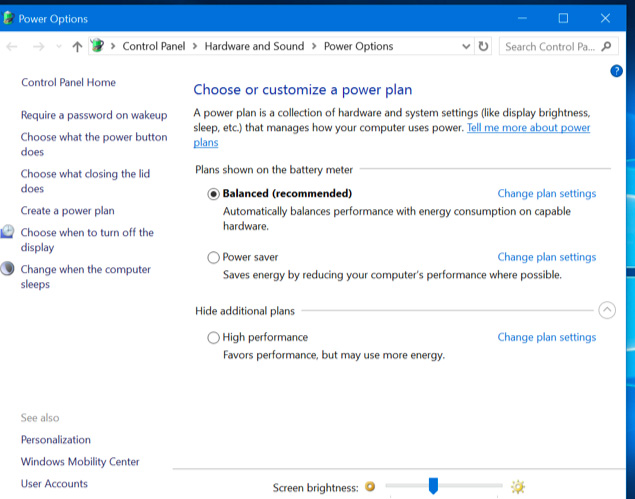Image resolution: width=635 pixels, height=499 pixels.
Task: Click Create a power plan
Action: 68,211
